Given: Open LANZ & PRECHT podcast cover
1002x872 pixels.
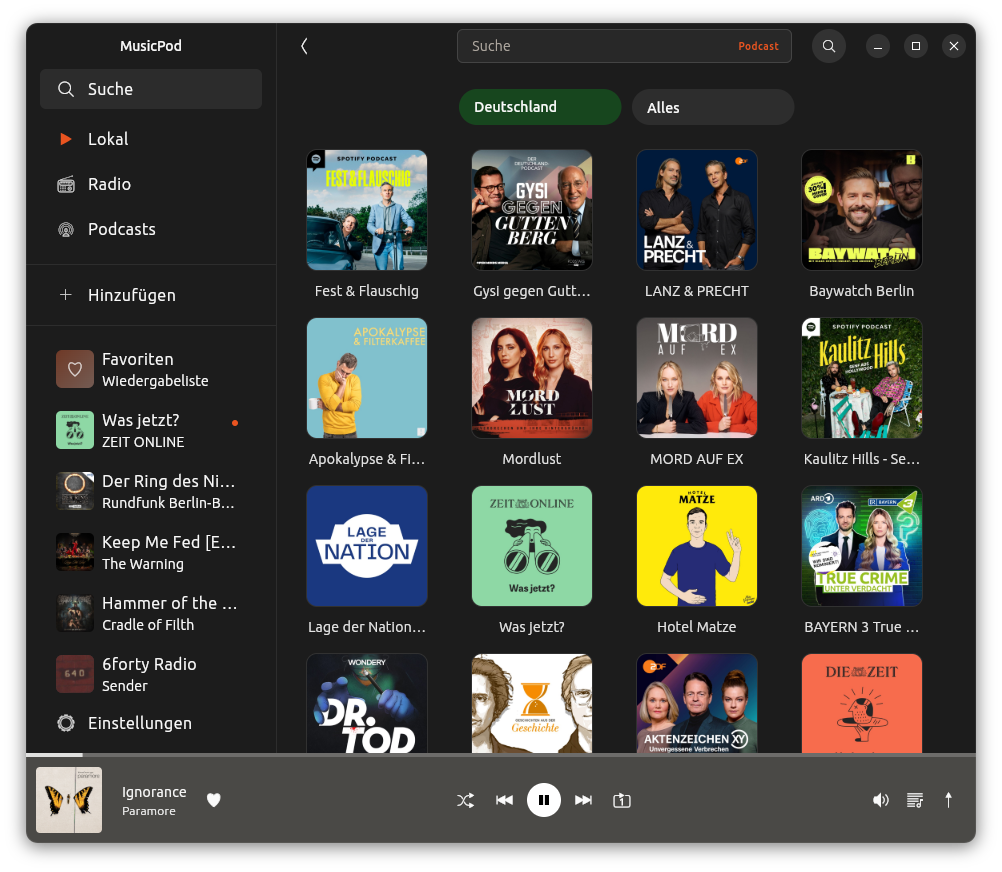Looking at the screenshot, I should point(697,210).
